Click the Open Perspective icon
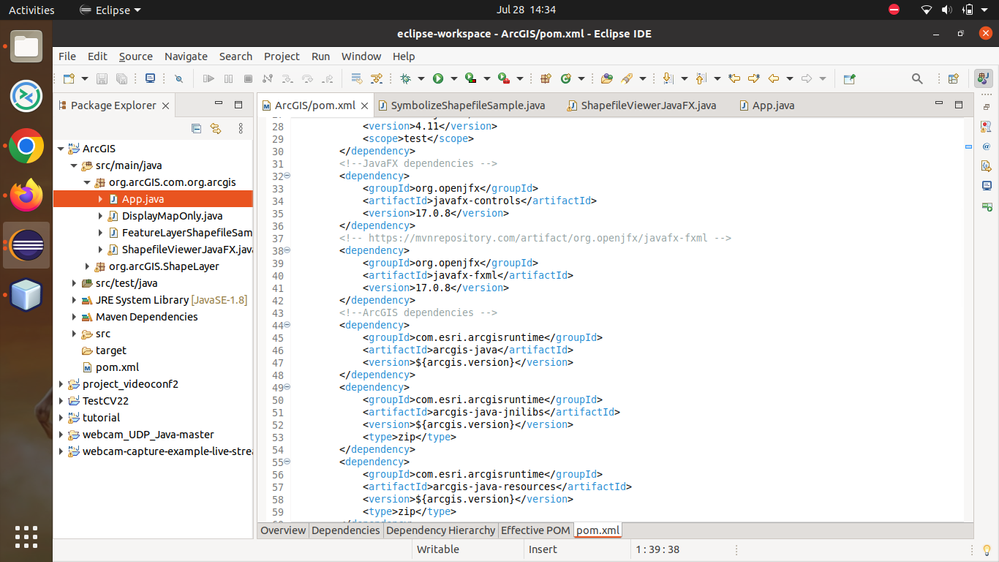 click(953, 78)
